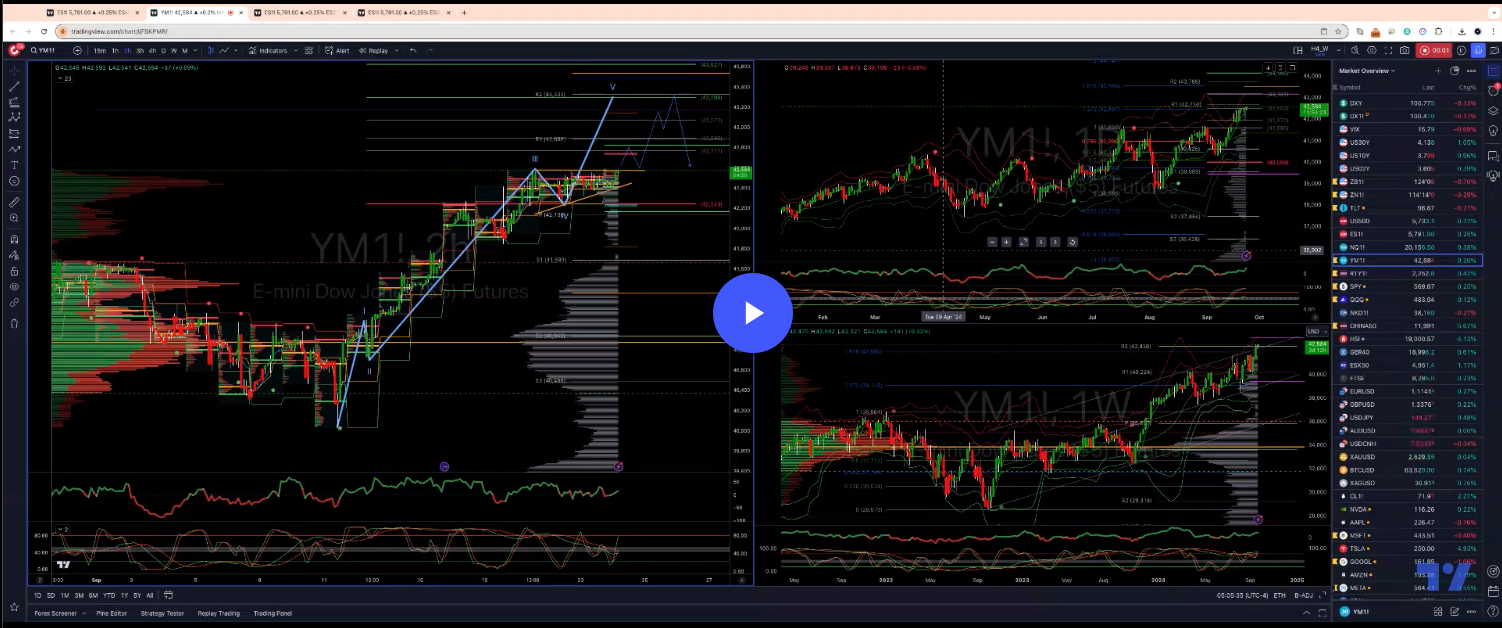Open the ideas lightbulb icon in sidebar
Viewport: 1502px width, 628px height.
click(x=1493, y=131)
